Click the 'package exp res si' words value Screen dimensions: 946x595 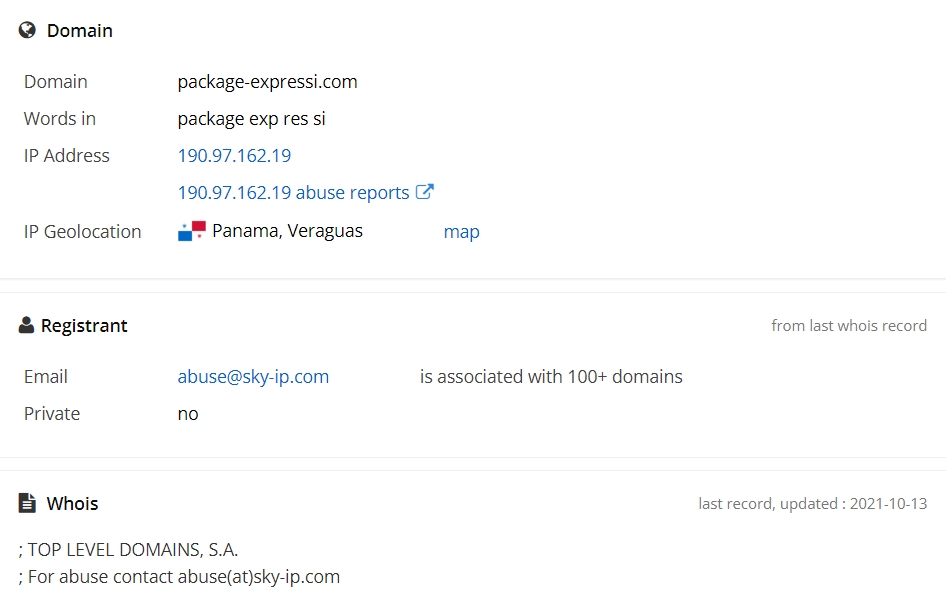point(252,119)
